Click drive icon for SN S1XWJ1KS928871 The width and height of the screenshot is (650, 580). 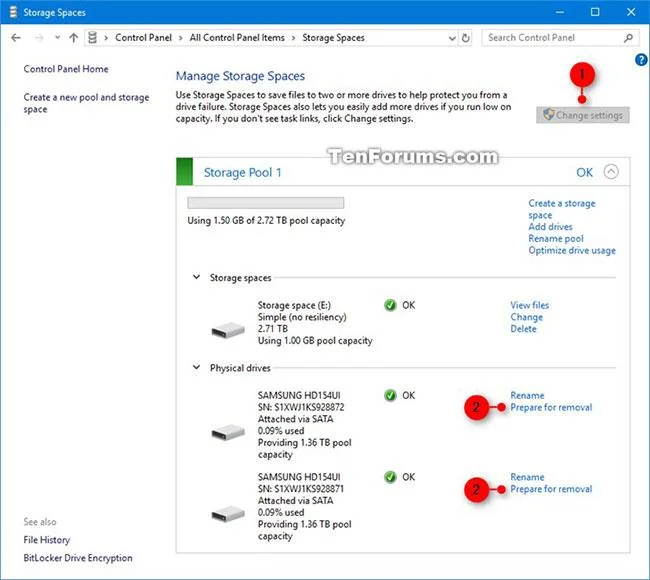[228, 514]
